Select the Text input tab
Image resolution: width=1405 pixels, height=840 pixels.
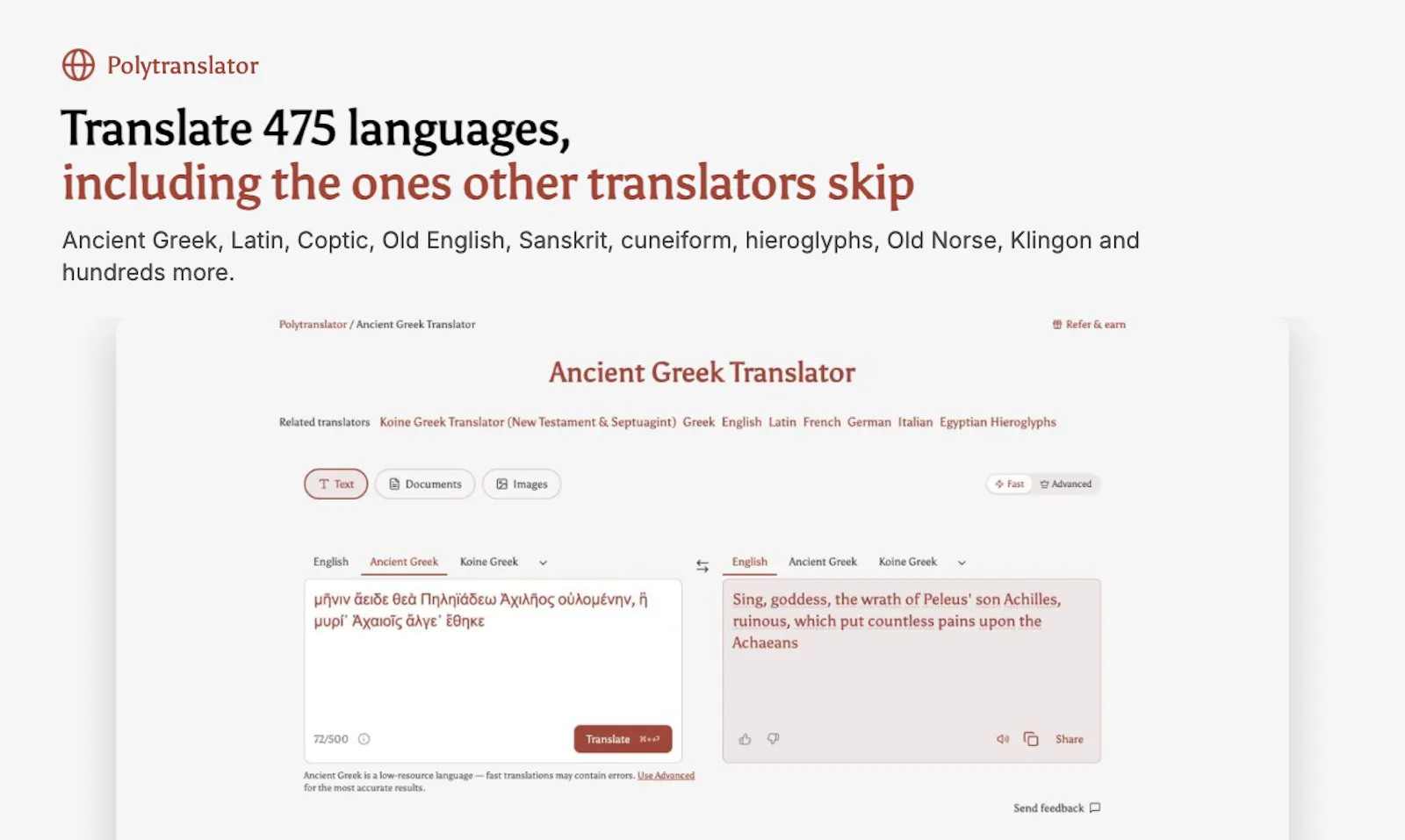tap(336, 484)
